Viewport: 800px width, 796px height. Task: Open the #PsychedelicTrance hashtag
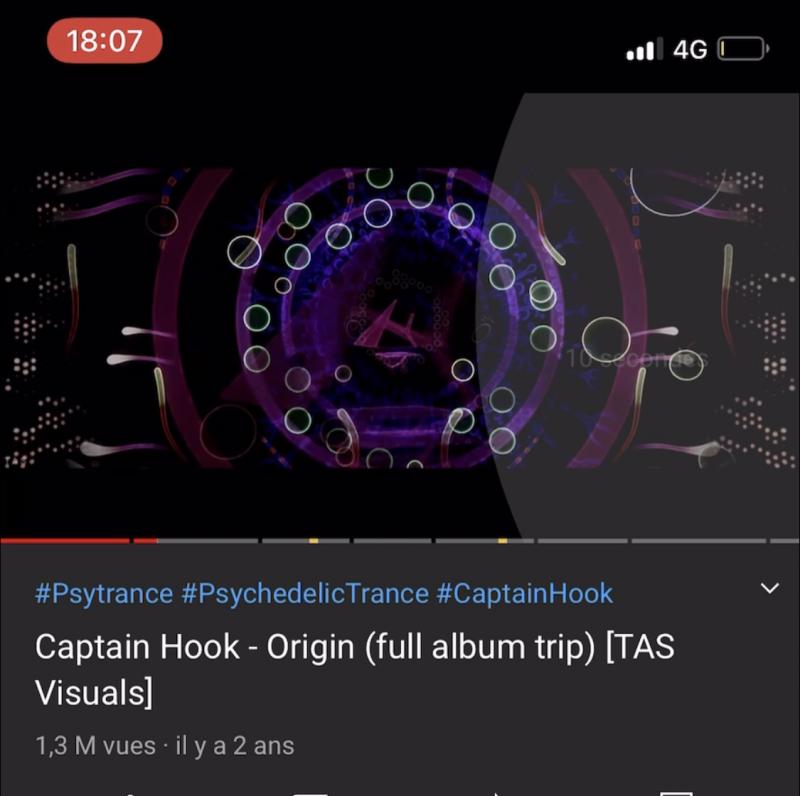pos(305,594)
